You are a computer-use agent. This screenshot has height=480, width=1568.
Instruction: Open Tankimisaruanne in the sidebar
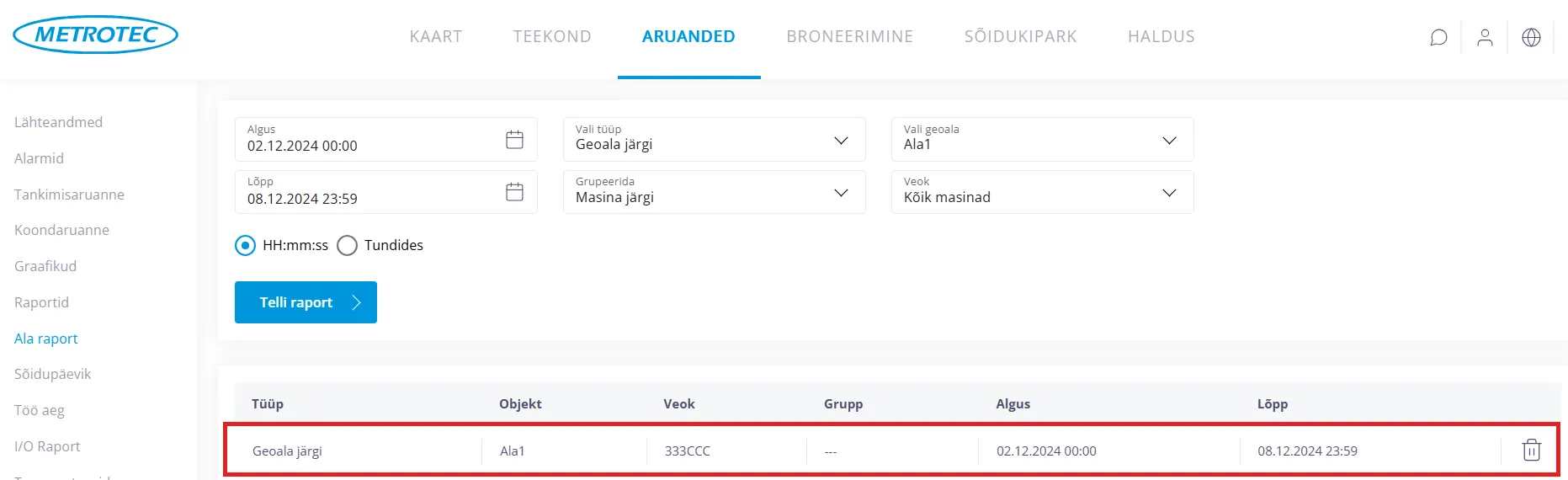69,195
